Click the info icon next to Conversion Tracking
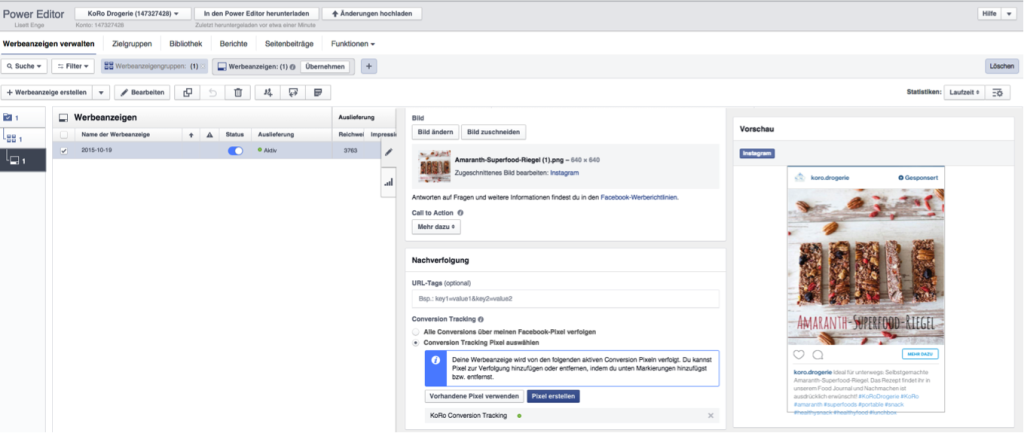Screen dimensions: 1024x433 point(481,320)
